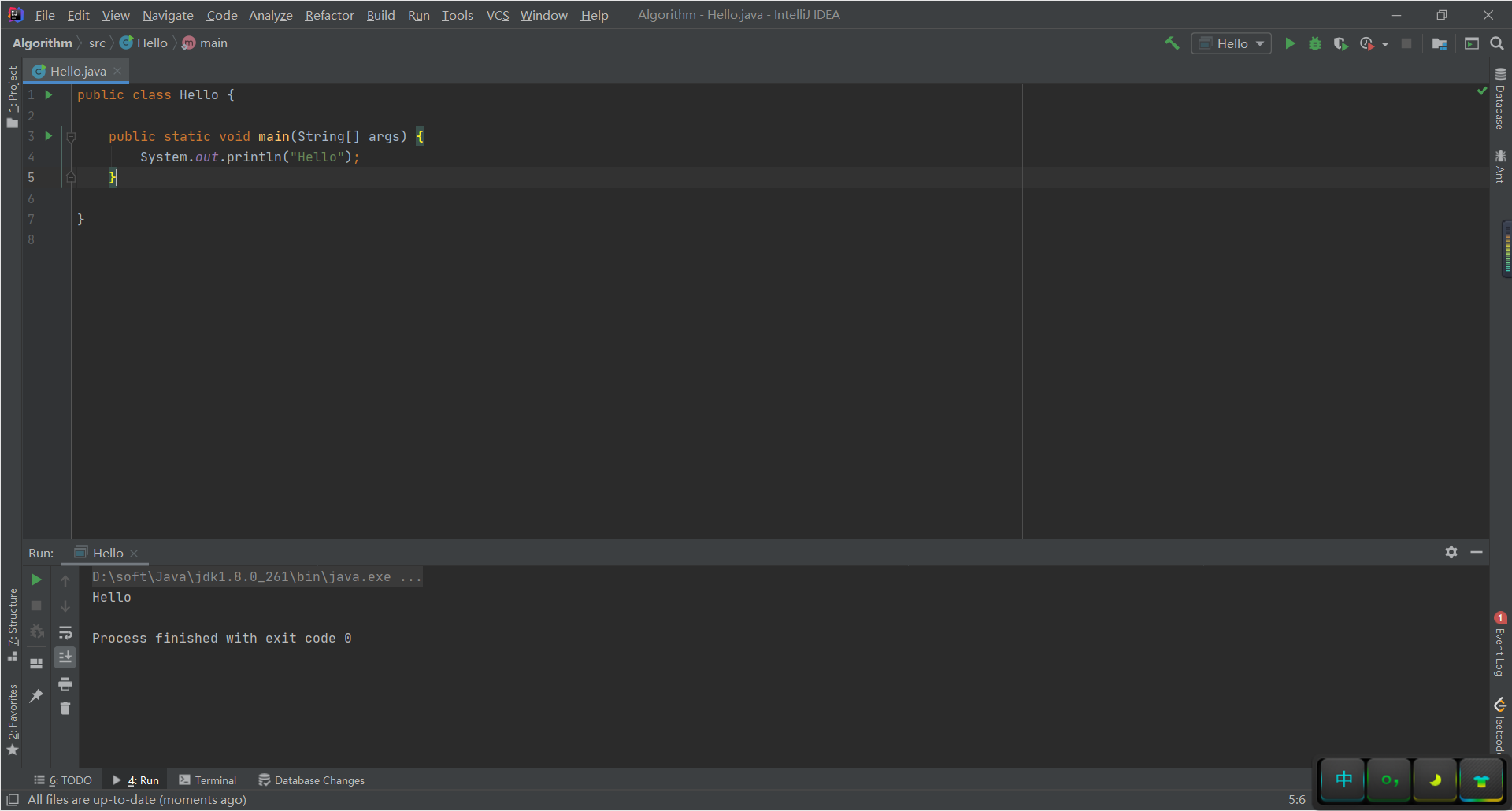Click the shirt skin icon in input bar
1512x811 pixels.
point(1481,780)
